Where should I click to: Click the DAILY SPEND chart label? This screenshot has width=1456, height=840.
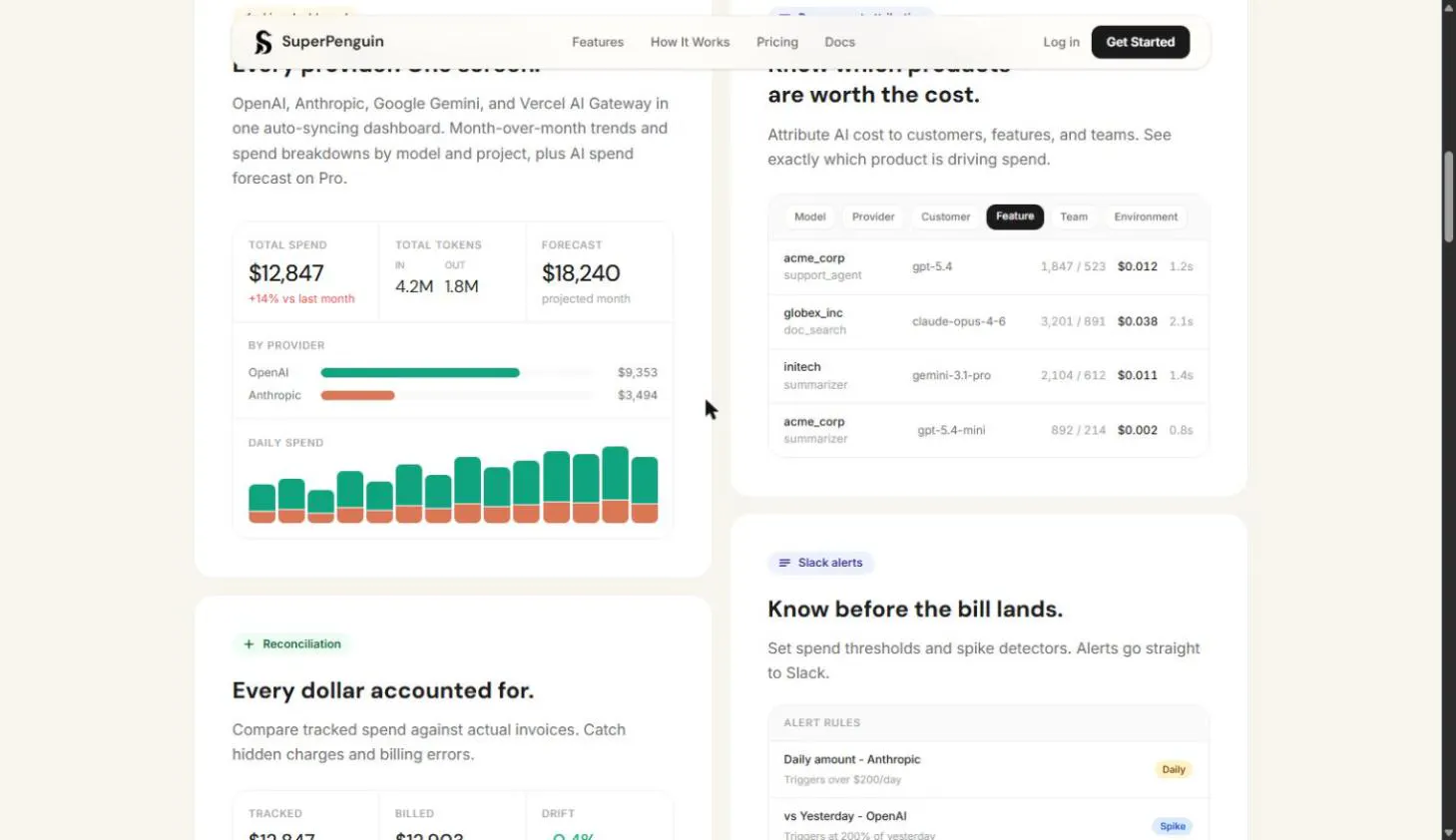pyautogui.click(x=285, y=443)
